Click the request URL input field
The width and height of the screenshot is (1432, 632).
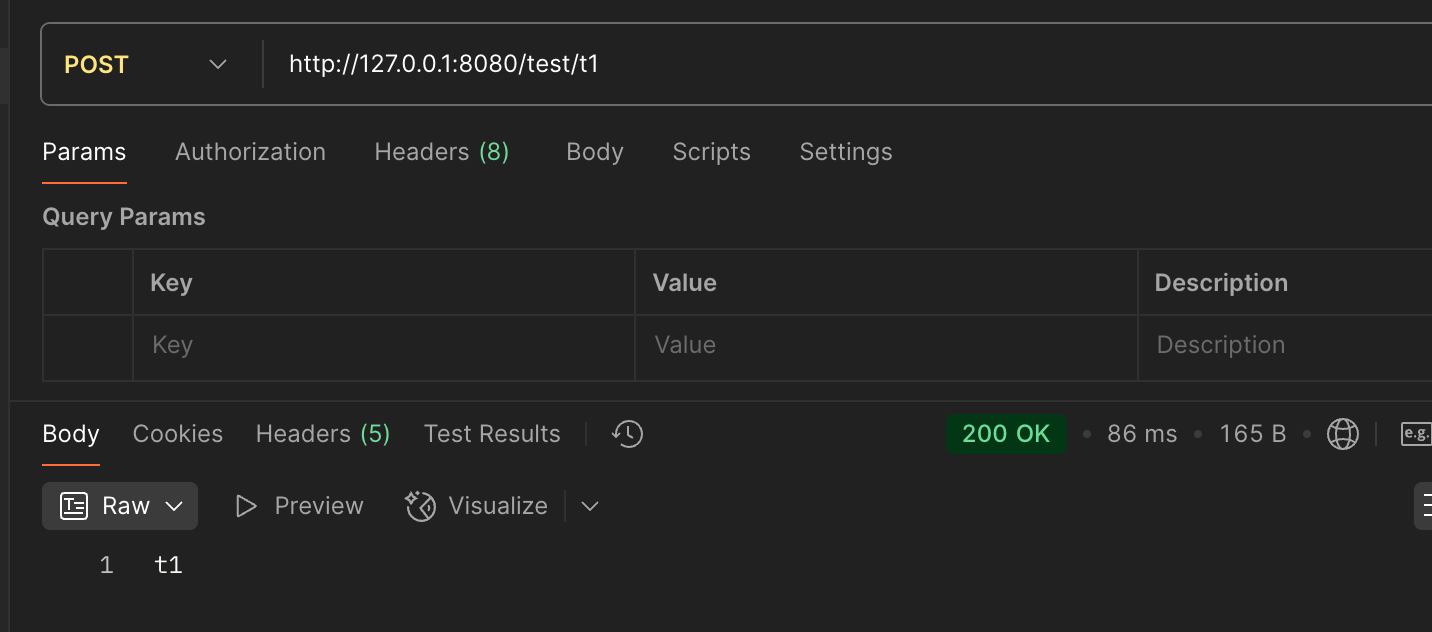pos(850,65)
